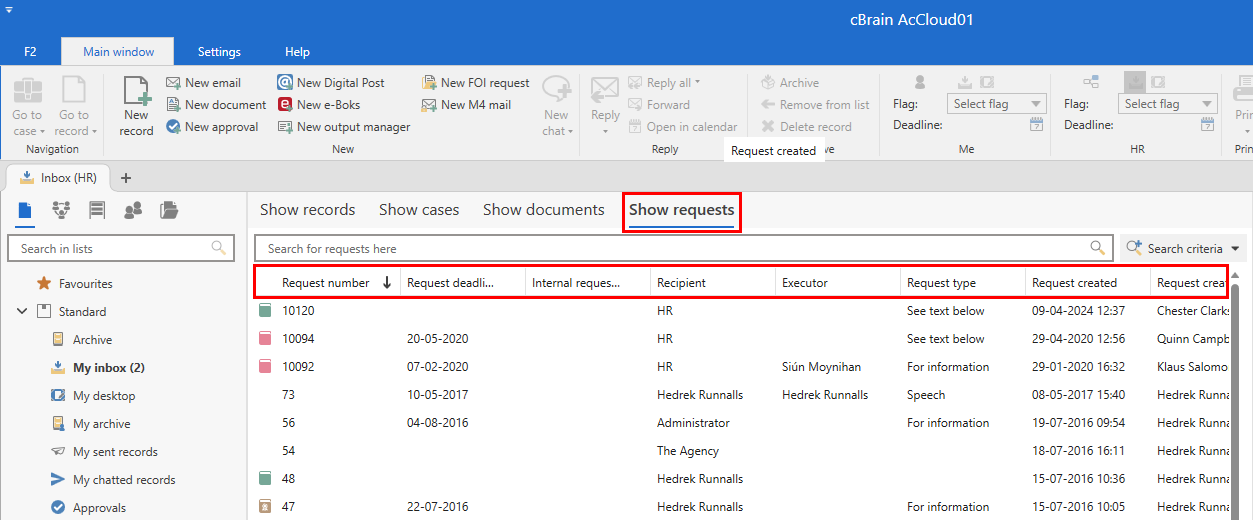
Task: Open the Me flag Select flag dropdown
Action: click(996, 104)
